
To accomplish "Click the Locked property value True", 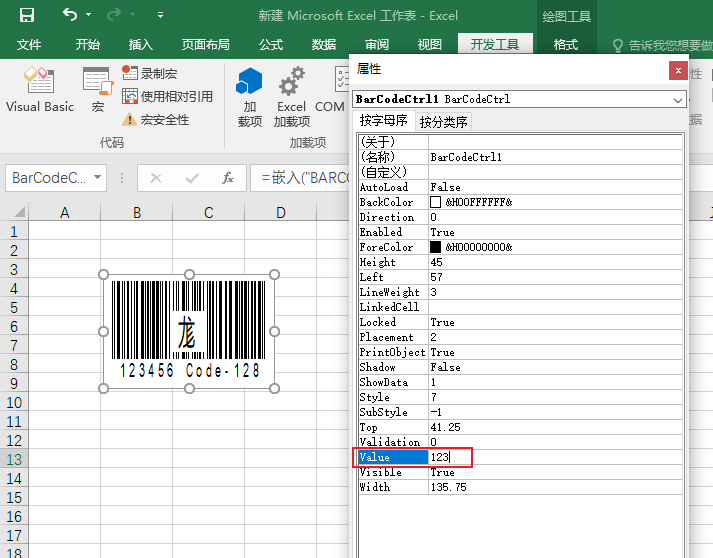I will click(x=442, y=322).
